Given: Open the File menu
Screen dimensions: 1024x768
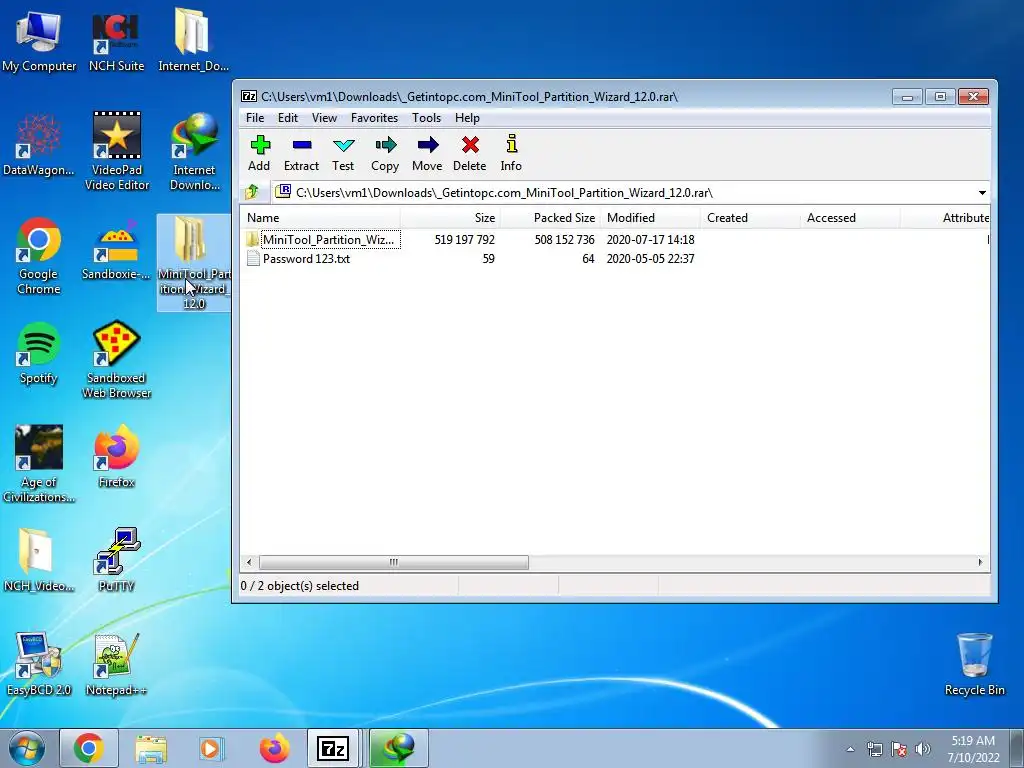Looking at the screenshot, I should coord(255,118).
